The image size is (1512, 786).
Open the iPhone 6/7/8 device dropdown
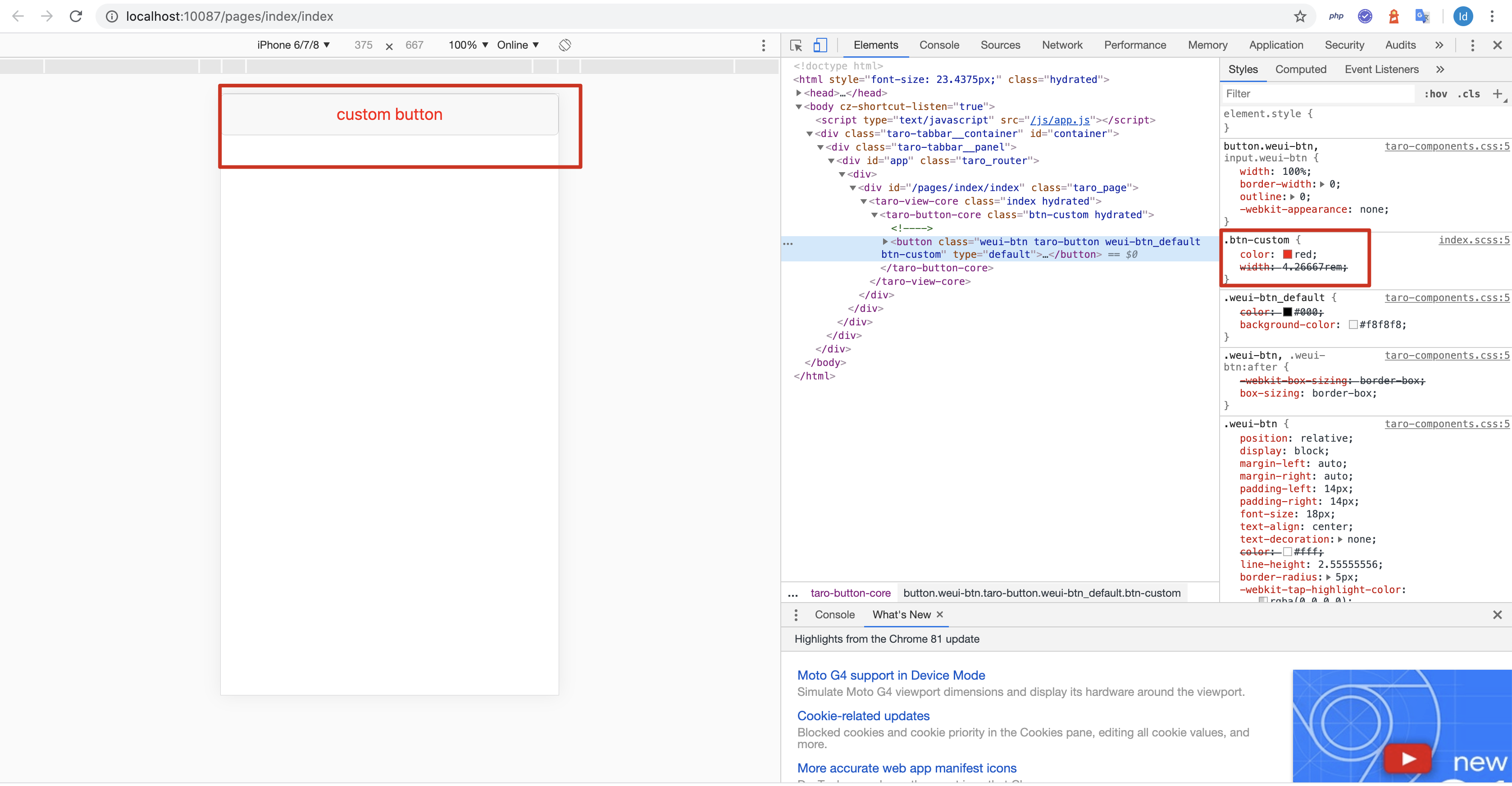point(293,45)
